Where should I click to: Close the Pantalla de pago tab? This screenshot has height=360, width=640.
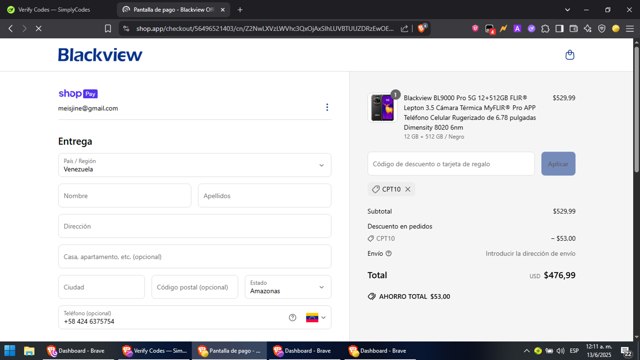click(x=222, y=9)
